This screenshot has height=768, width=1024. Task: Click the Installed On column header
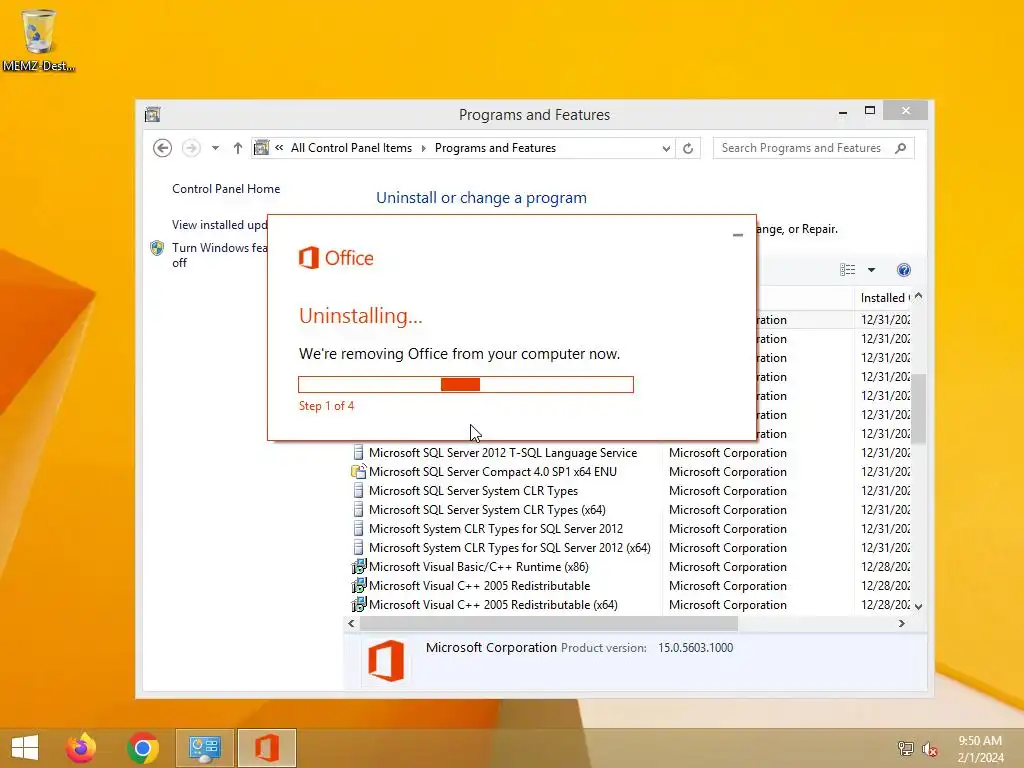point(884,298)
